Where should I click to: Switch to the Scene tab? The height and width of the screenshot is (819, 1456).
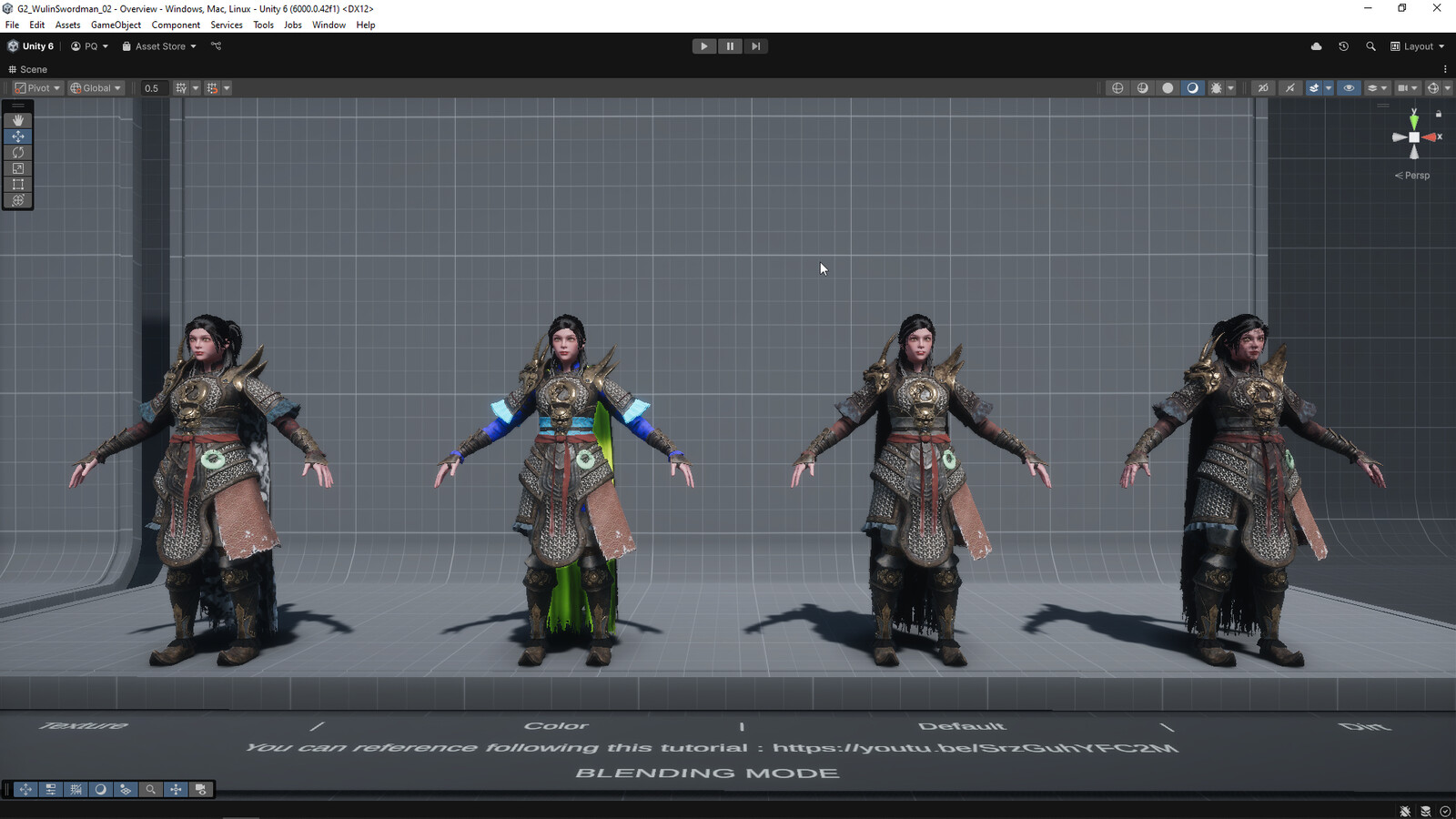tap(28, 69)
